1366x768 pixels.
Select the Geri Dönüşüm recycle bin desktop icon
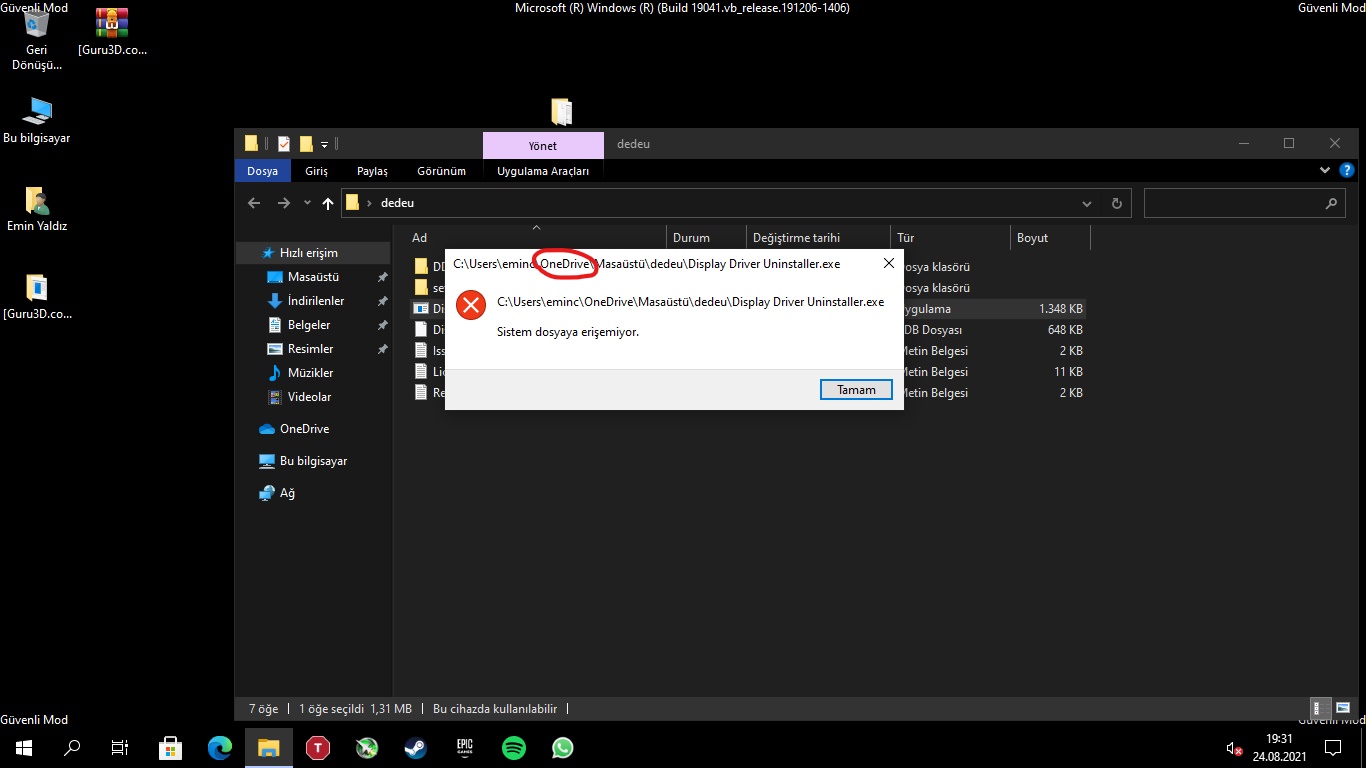pyautogui.click(x=37, y=41)
